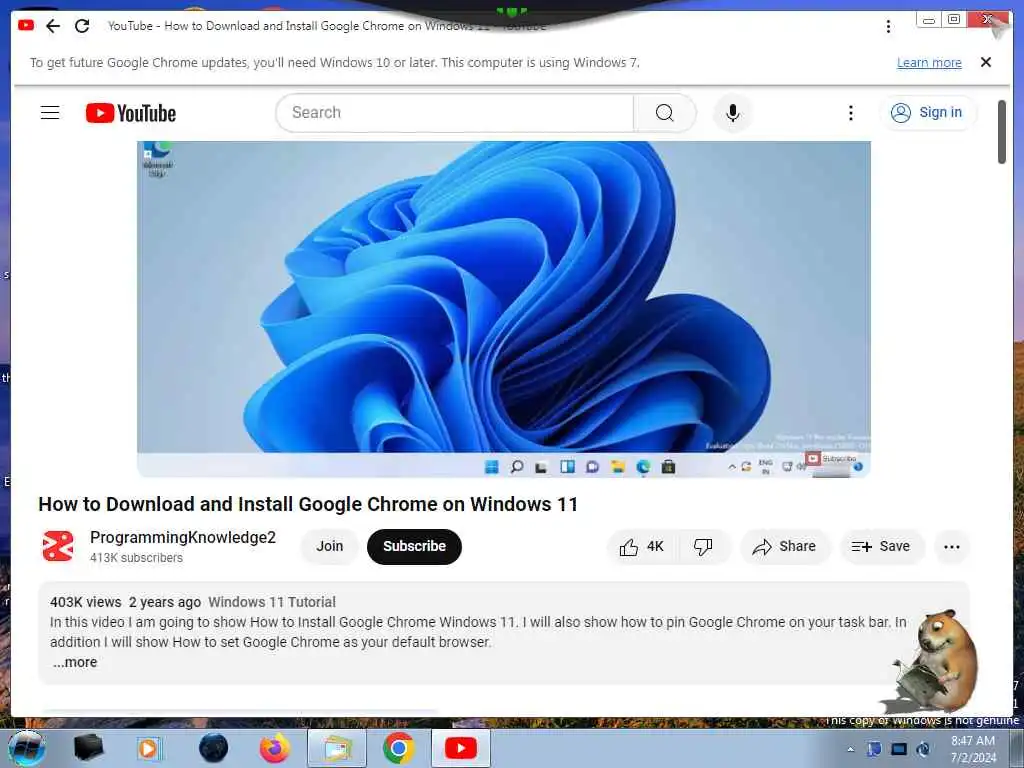The height and width of the screenshot is (768, 1024).
Task: Share the video
Action: 784,547
